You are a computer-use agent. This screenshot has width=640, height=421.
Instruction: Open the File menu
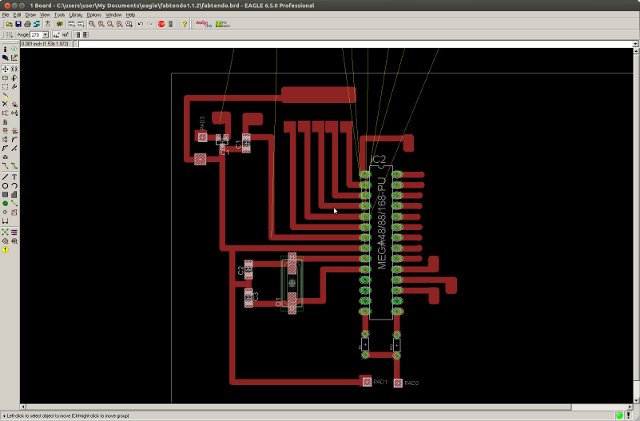coord(5,15)
